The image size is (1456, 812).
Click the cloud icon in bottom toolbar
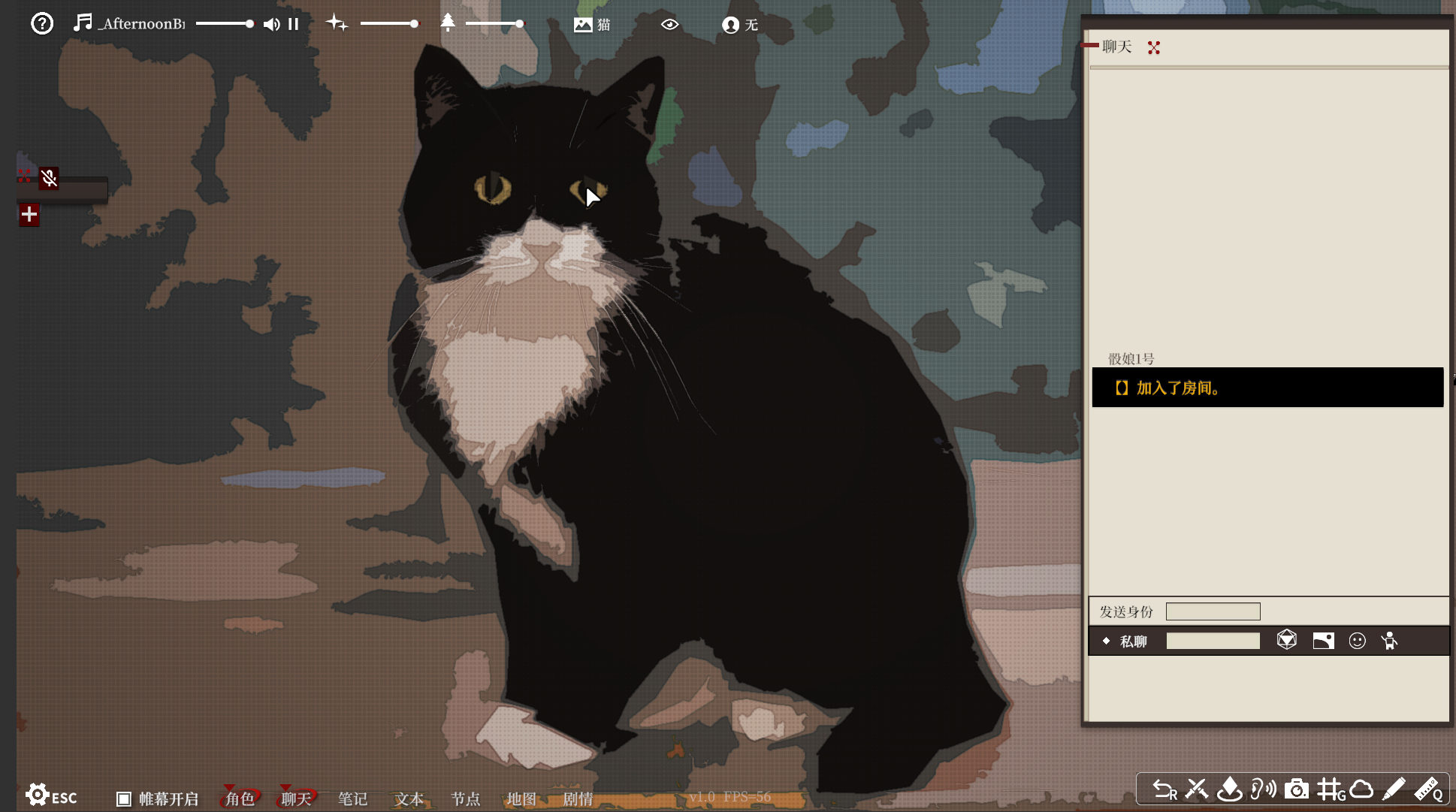(x=1361, y=789)
